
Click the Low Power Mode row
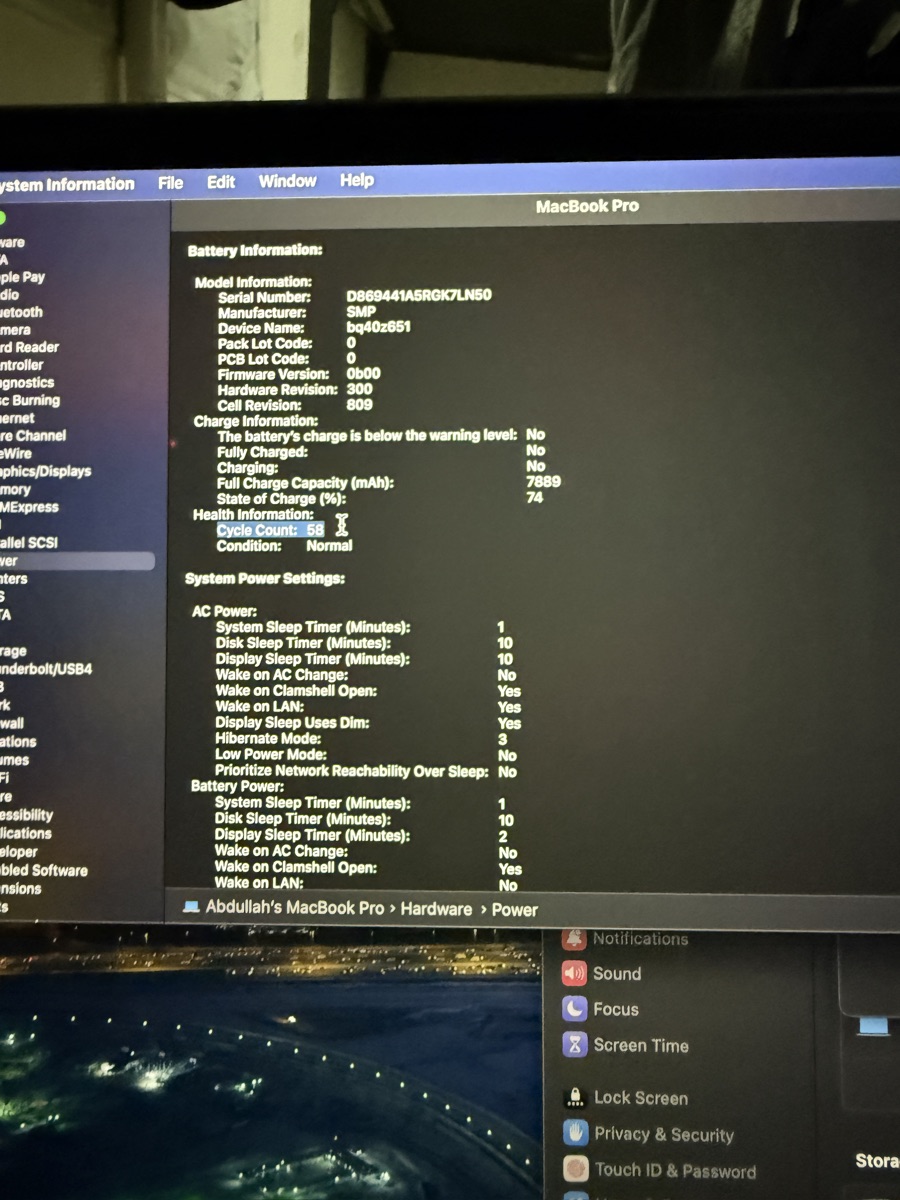pos(366,755)
